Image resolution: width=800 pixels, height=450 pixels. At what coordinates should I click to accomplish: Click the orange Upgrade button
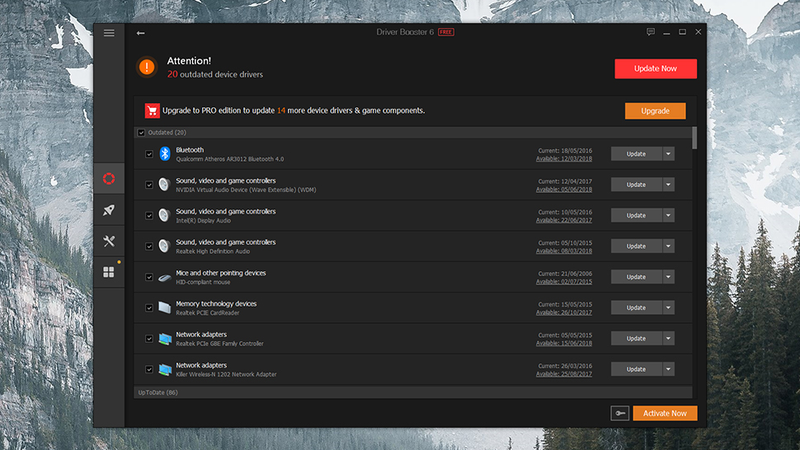(x=655, y=111)
